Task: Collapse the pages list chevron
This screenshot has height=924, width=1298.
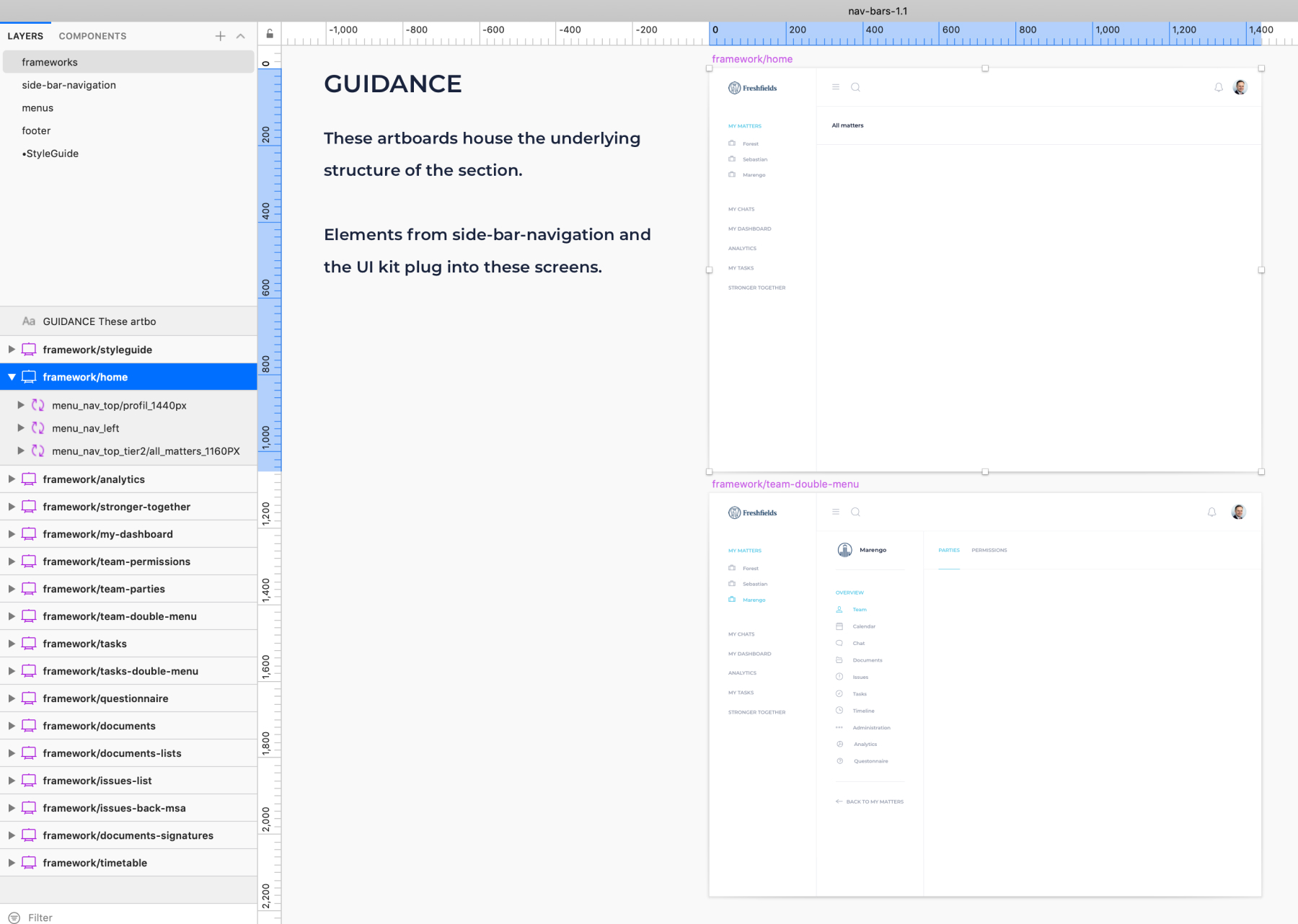Action: click(x=241, y=36)
